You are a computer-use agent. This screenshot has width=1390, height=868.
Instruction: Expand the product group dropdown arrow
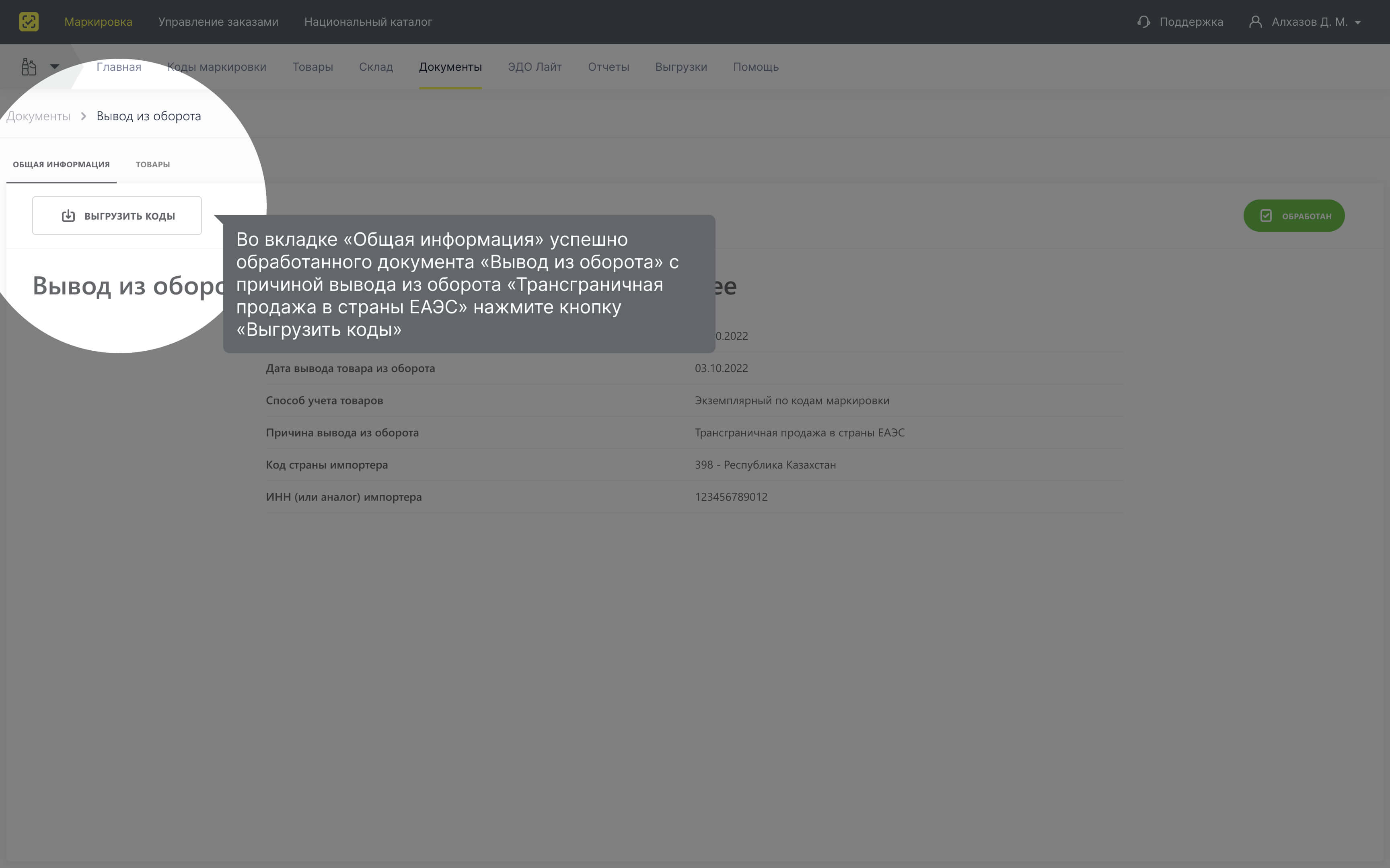tap(55, 67)
